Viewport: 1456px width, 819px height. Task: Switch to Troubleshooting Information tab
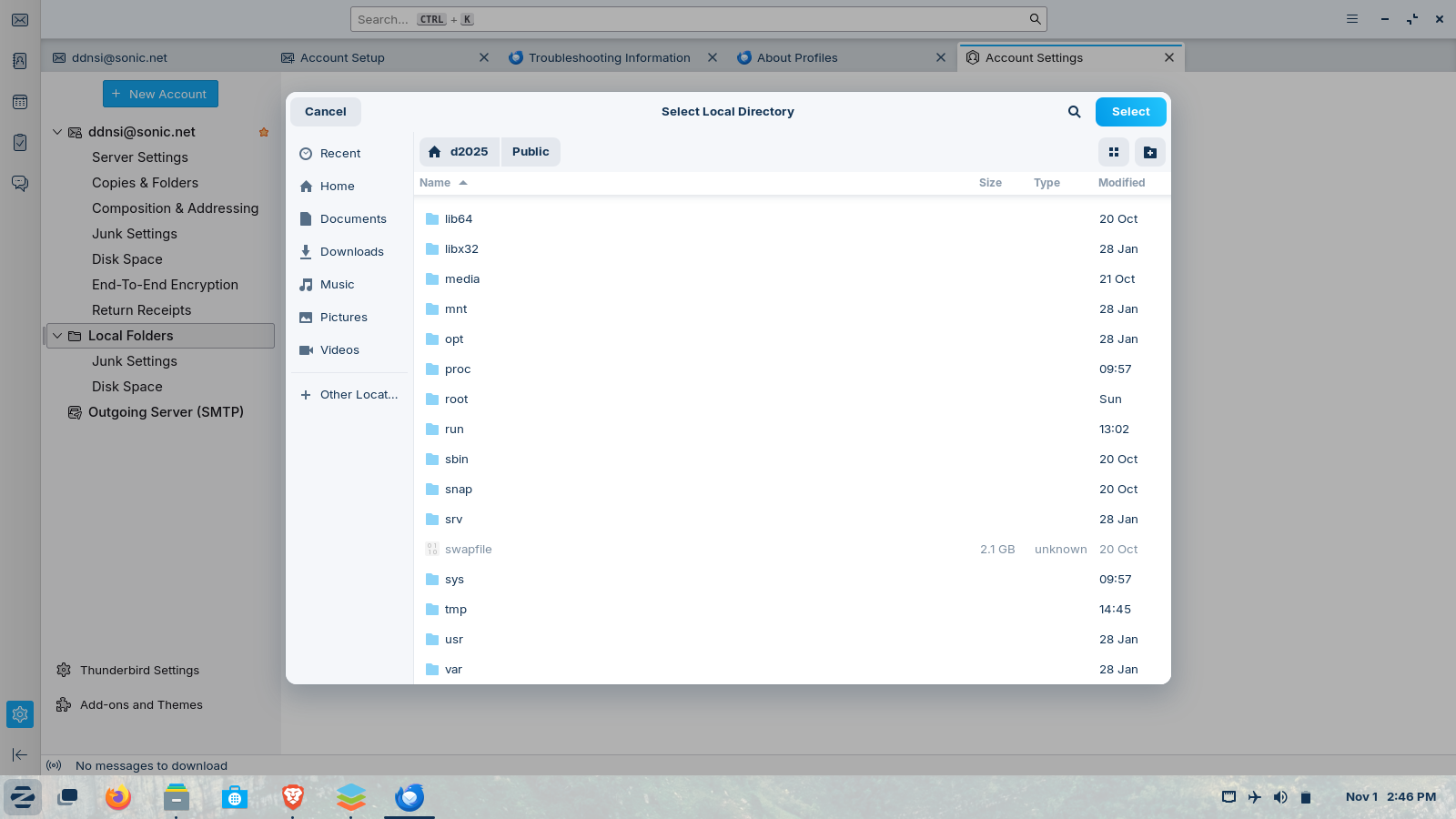[x=609, y=57]
